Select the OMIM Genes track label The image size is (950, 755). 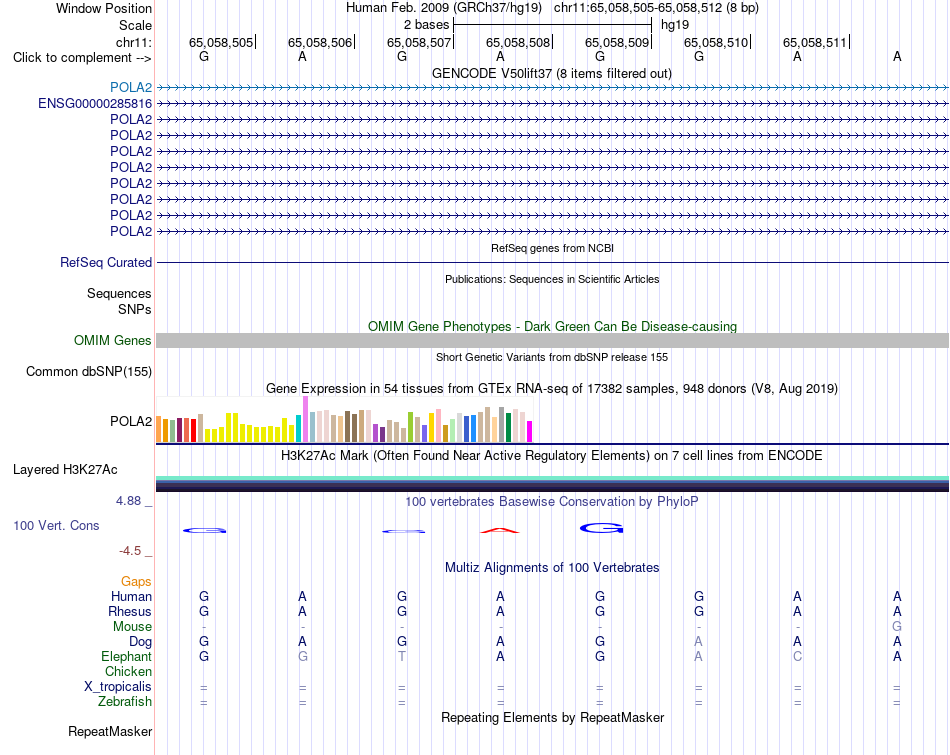tap(113, 341)
